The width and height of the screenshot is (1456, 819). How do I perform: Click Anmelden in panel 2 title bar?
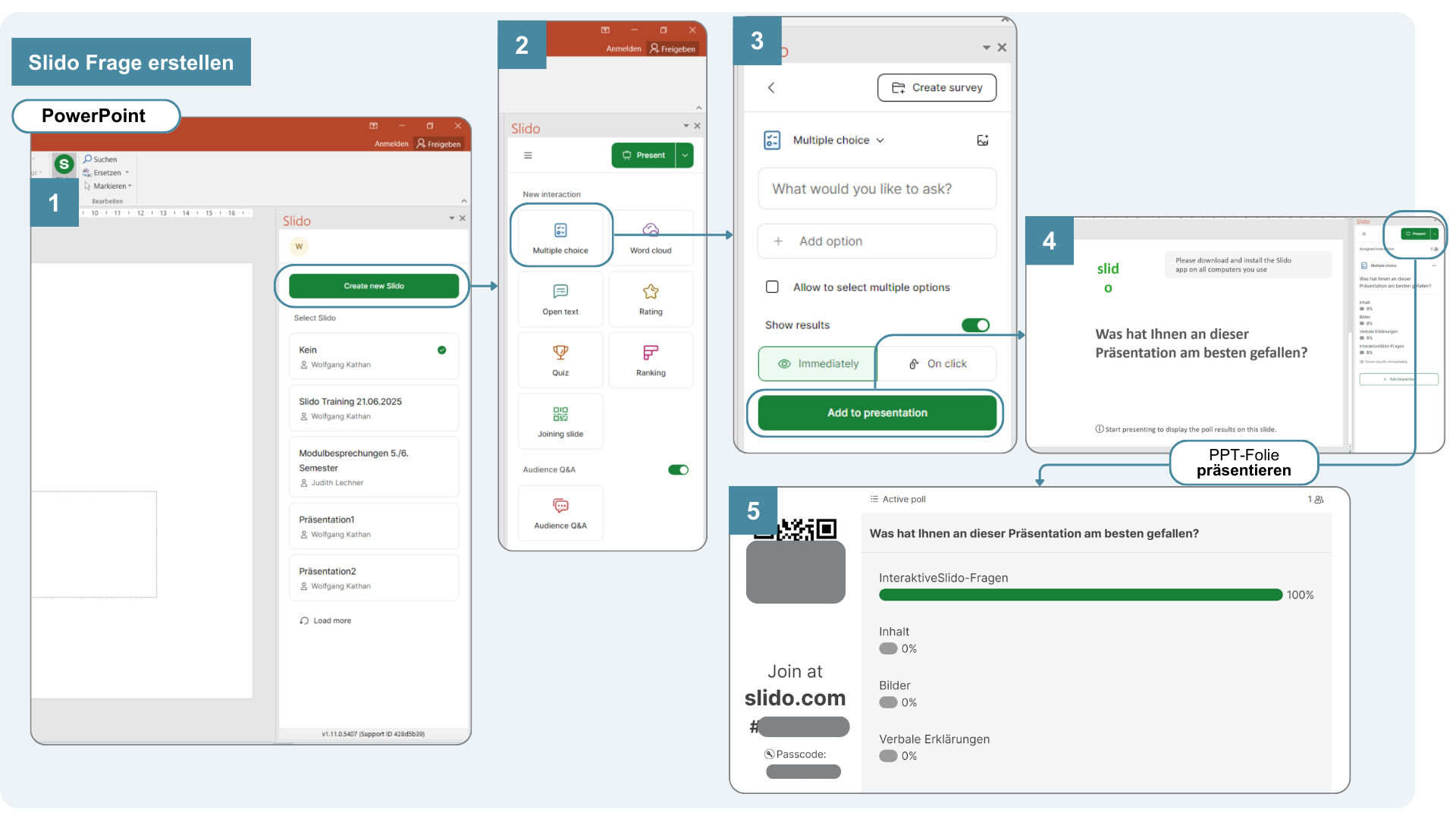pos(623,49)
